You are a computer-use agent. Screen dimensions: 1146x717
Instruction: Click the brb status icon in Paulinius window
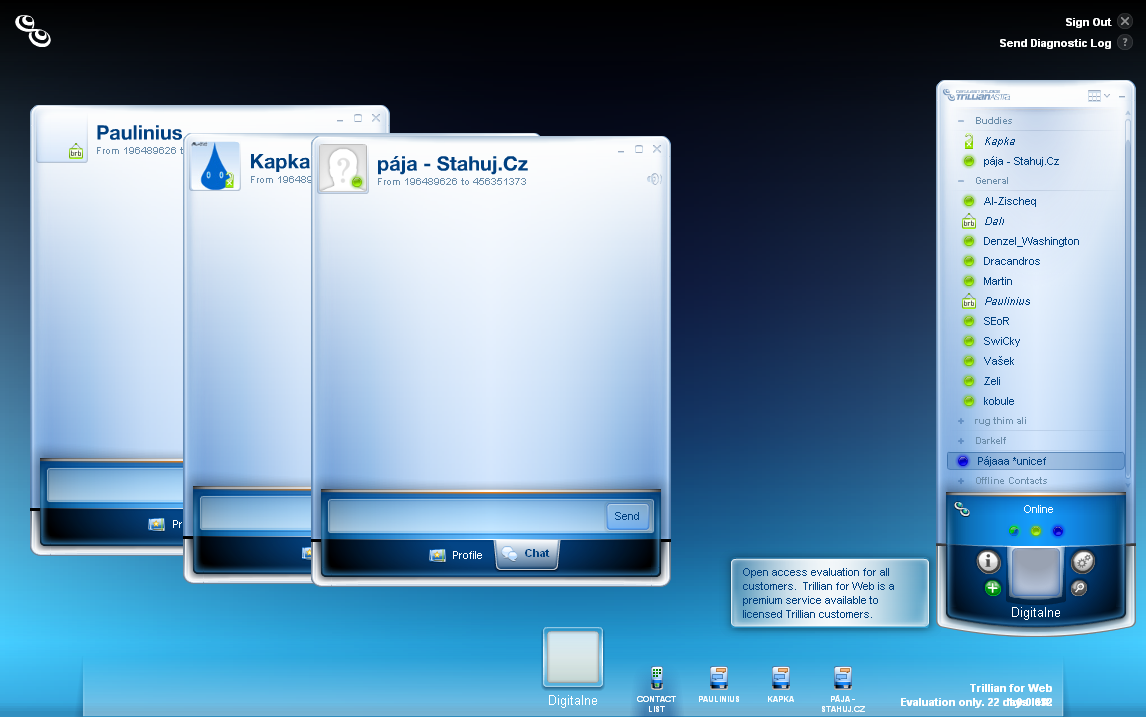point(75,151)
